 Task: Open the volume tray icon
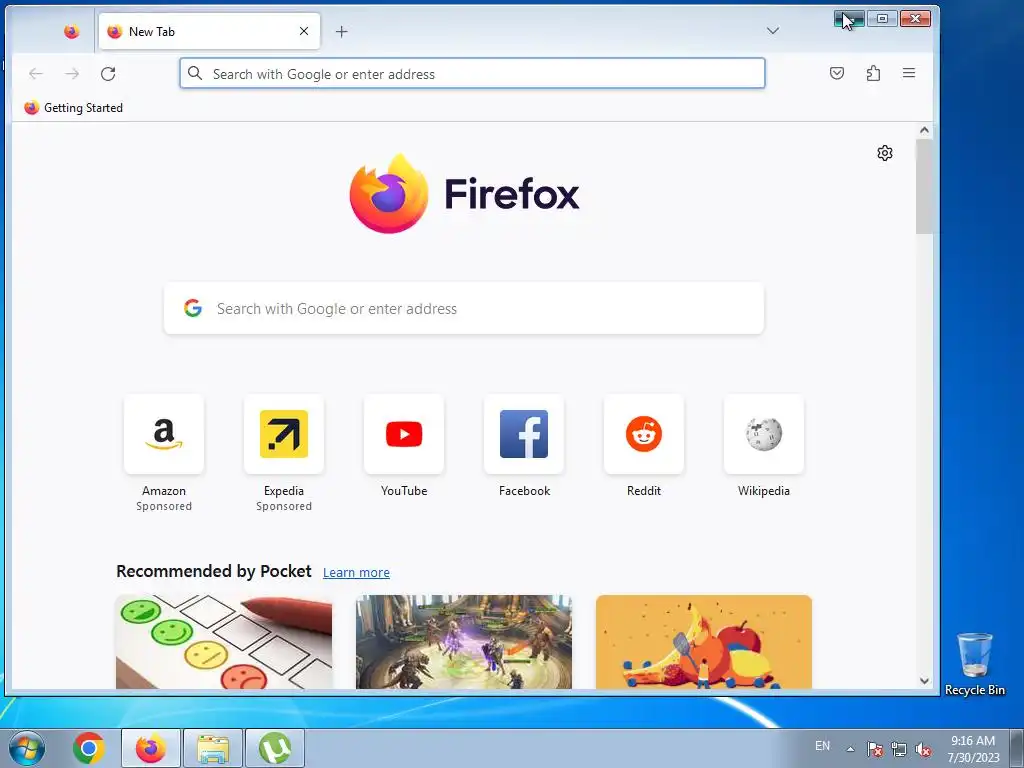[923, 749]
